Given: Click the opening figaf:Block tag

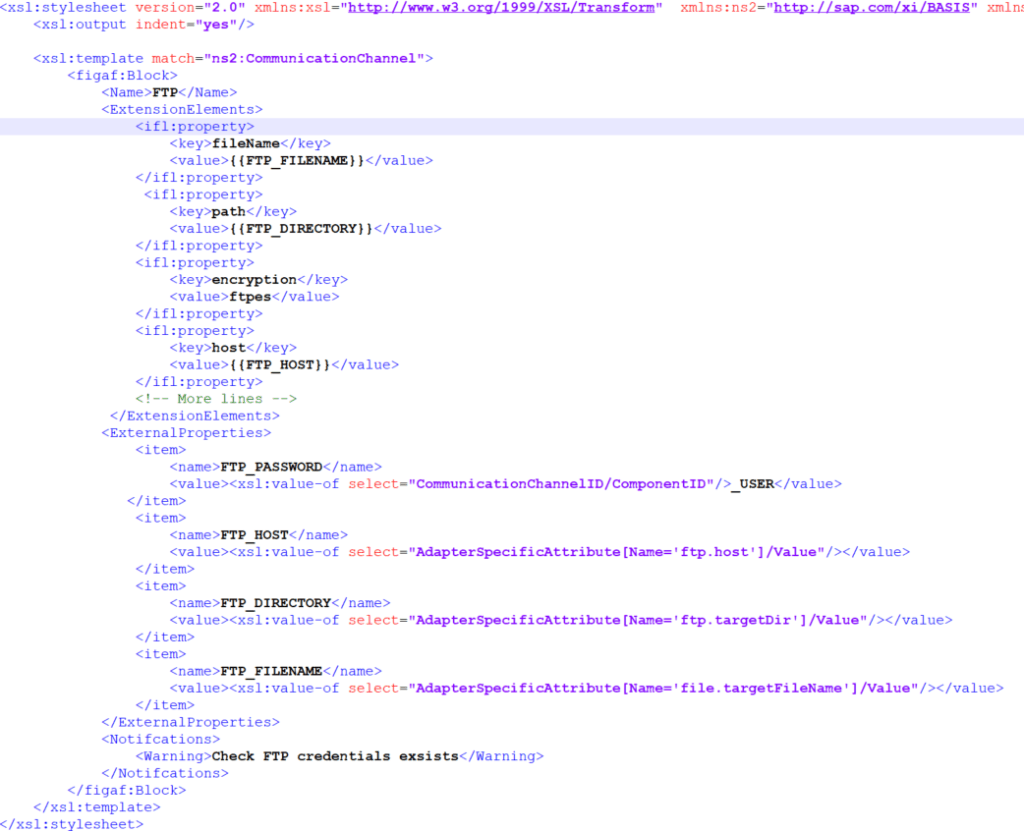Looking at the screenshot, I should point(122,76).
